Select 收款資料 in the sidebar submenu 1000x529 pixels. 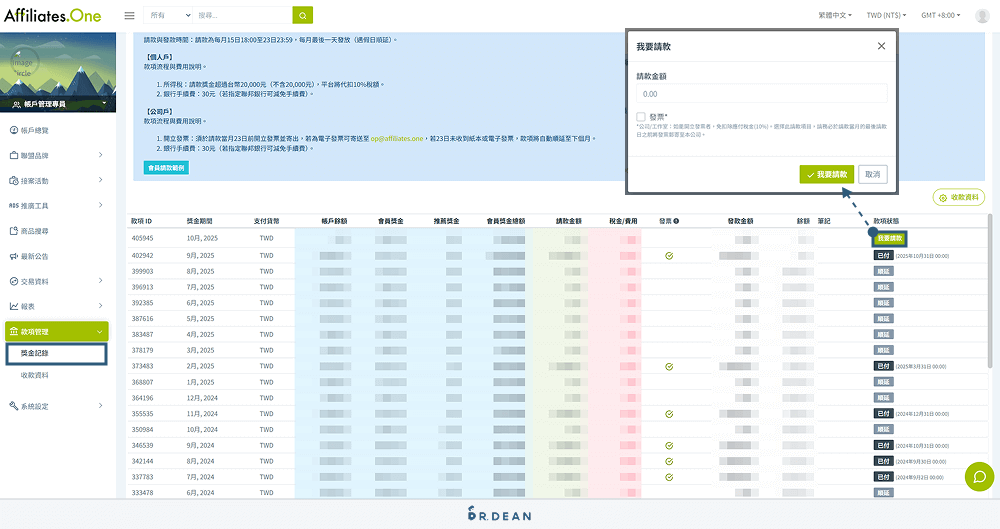[x=34, y=375]
